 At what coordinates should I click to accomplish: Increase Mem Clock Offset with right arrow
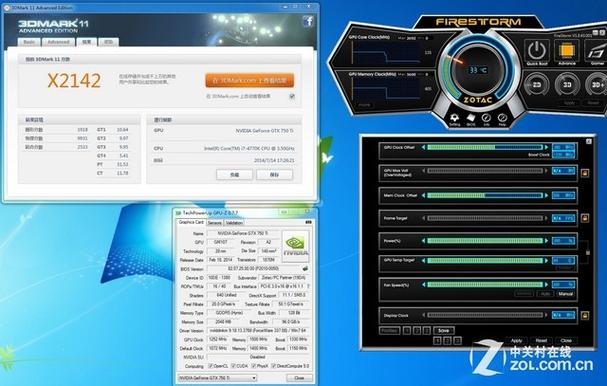(546, 196)
